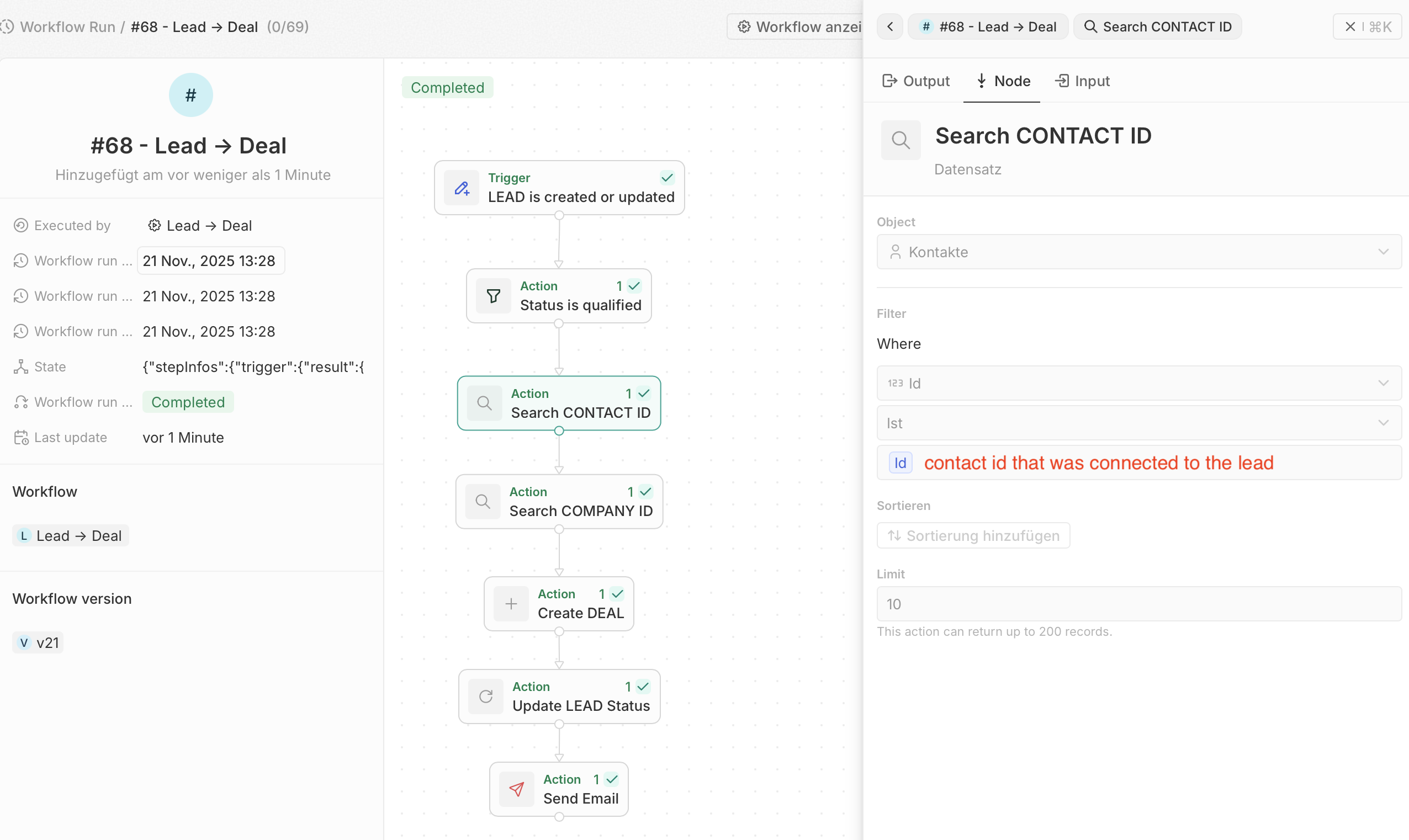Click the back arrow in the side panel header
Viewport: 1409px width, 840px height.
pos(890,26)
